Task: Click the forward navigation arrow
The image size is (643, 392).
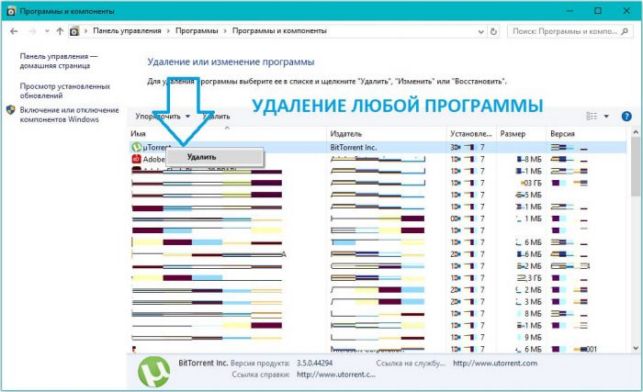Action: tap(32, 31)
